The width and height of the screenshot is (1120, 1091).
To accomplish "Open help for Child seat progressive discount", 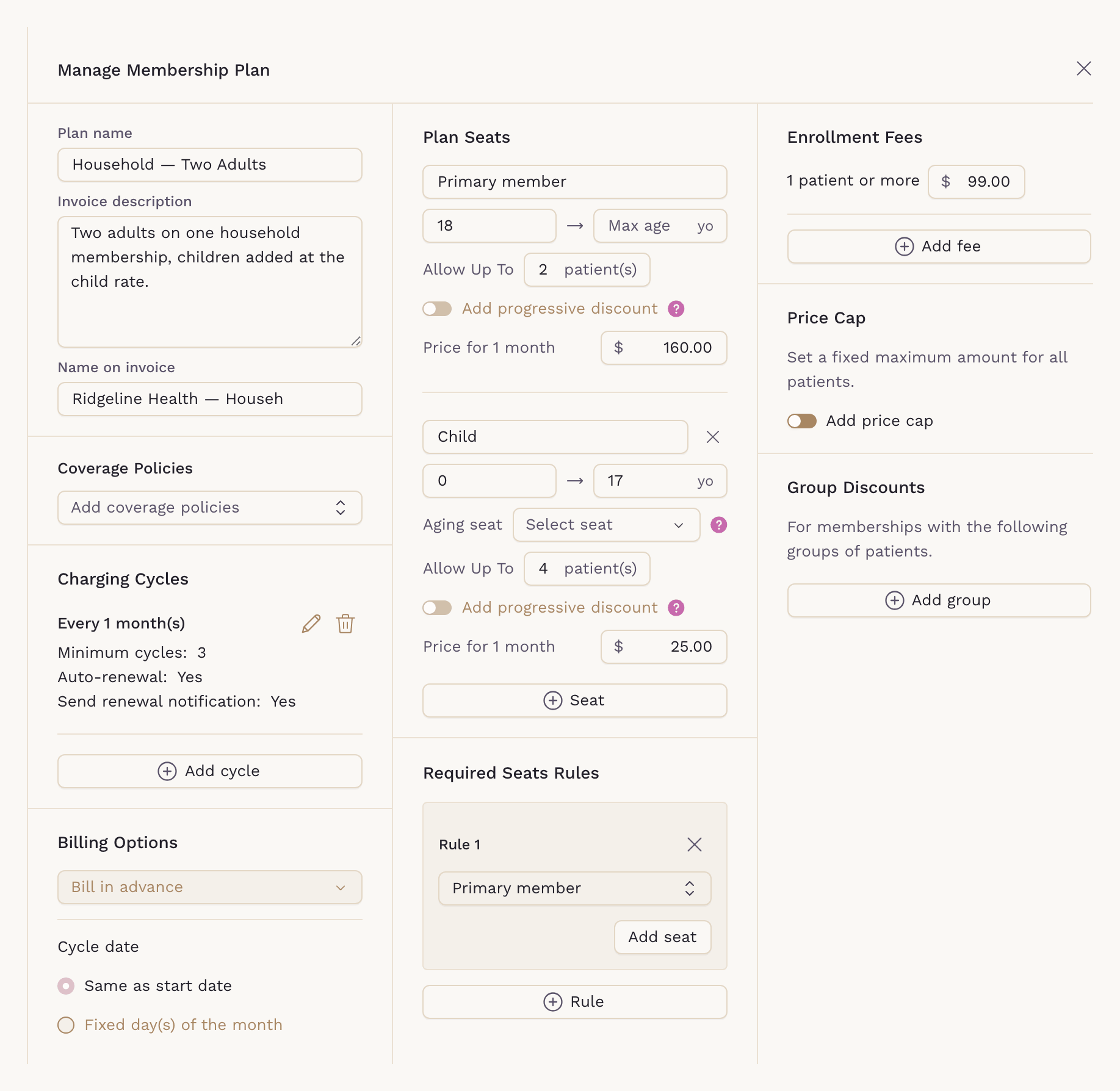I will click(676, 608).
